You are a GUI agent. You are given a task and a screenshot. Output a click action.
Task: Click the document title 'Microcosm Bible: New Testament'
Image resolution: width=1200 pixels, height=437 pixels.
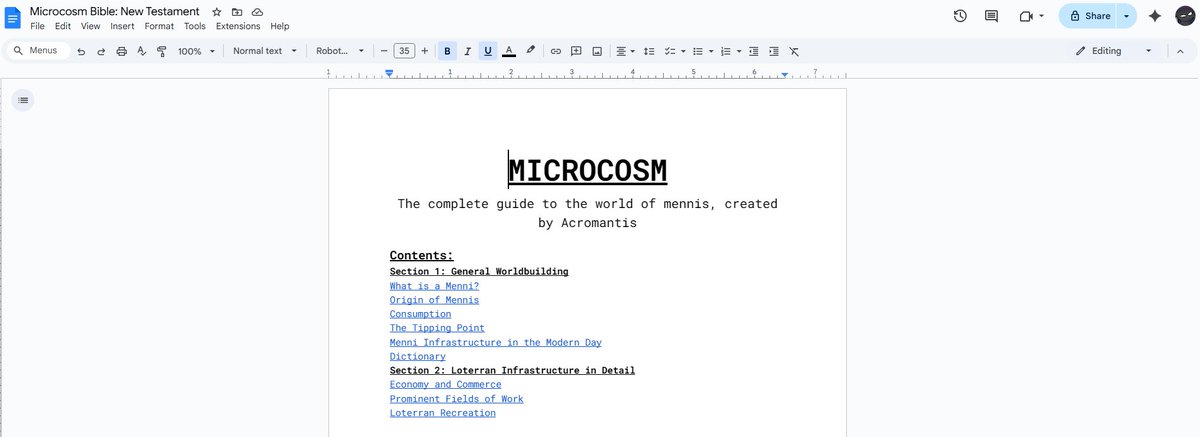[x=117, y=11]
